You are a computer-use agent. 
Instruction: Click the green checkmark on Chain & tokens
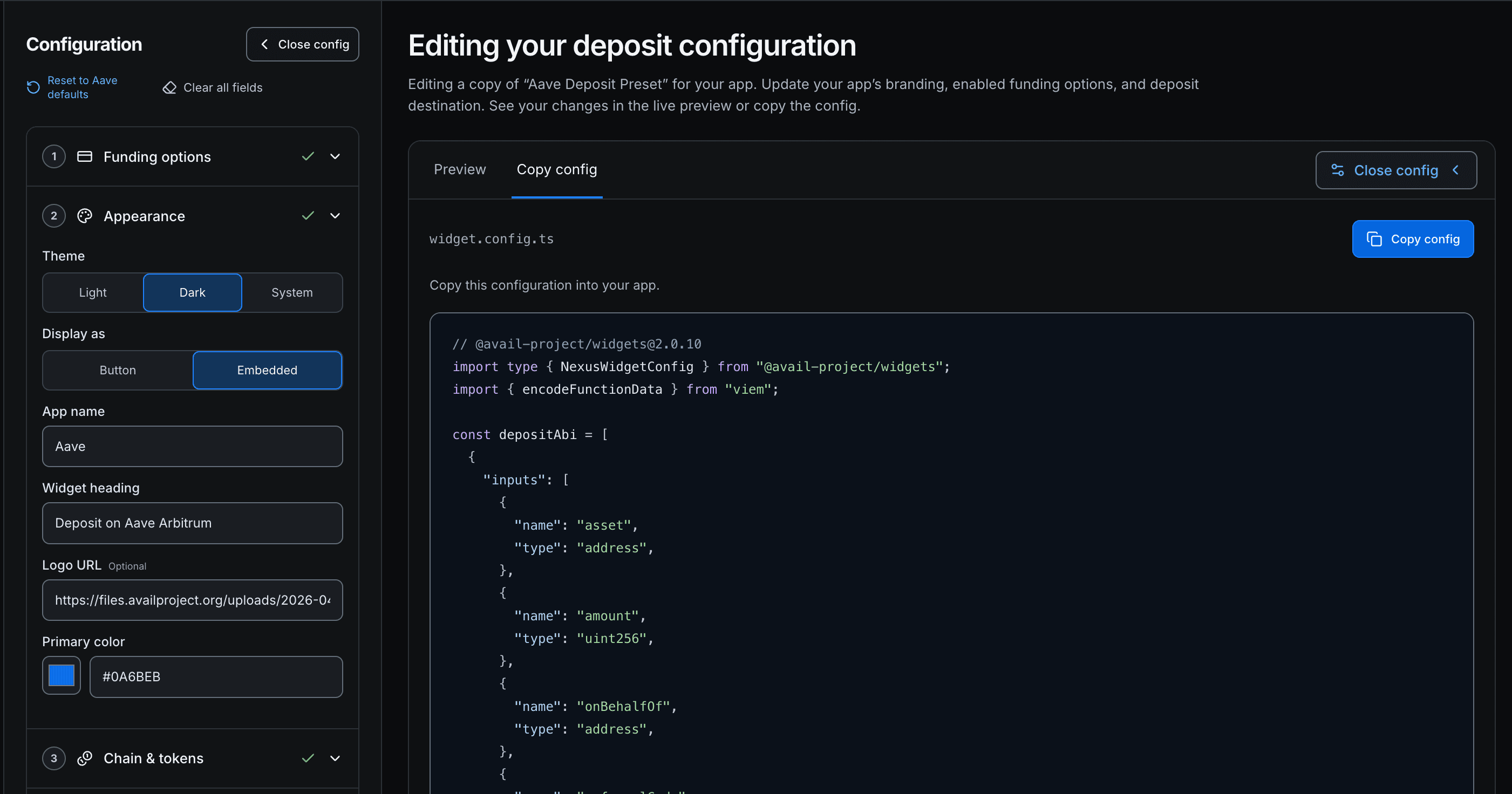pyautogui.click(x=308, y=758)
